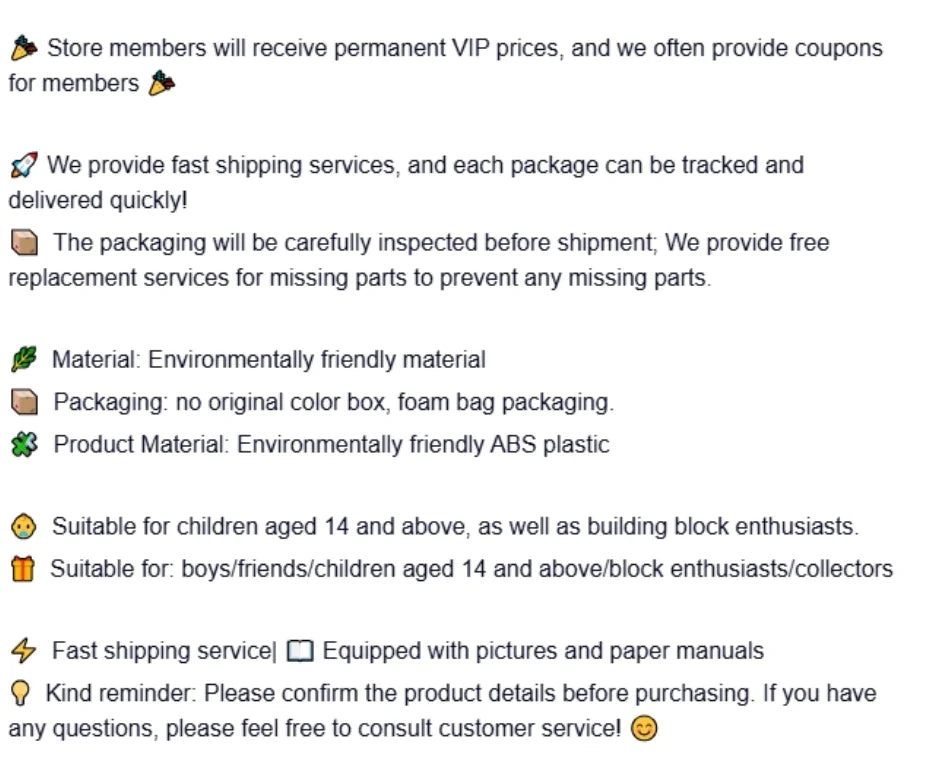The image size is (947, 778).
Task: Click the leaf emoji next to Material
Action: click(x=24, y=360)
